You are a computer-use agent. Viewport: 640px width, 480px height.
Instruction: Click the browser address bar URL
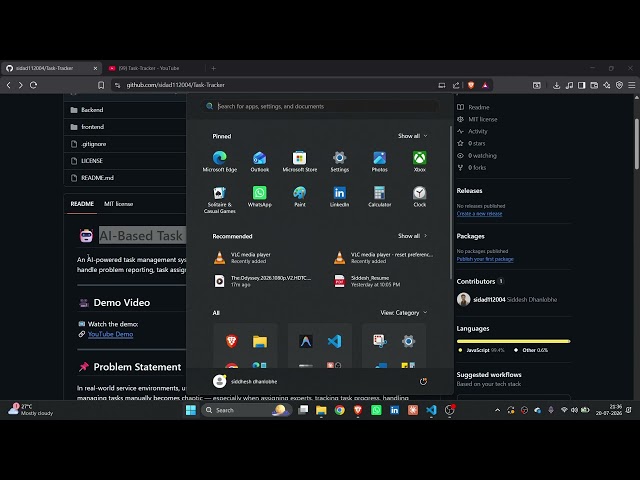point(176,85)
